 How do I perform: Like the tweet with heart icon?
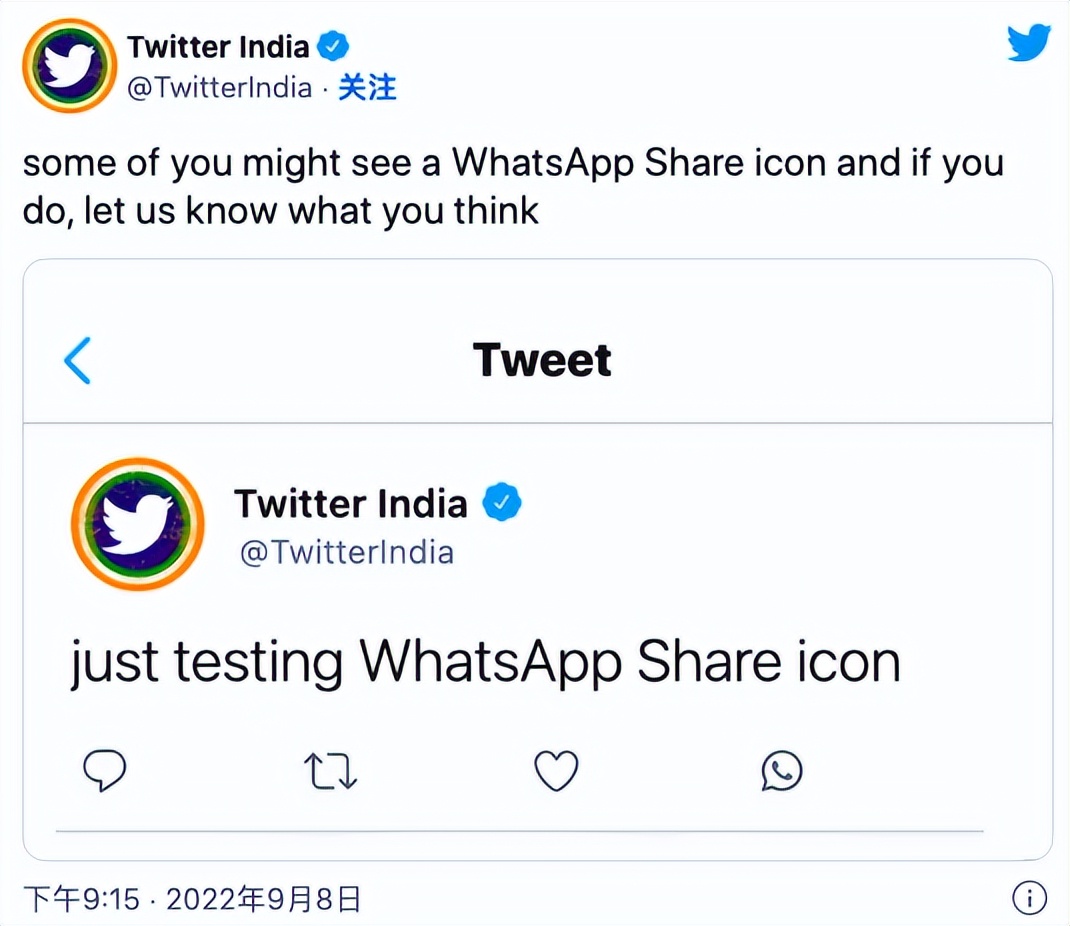556,770
